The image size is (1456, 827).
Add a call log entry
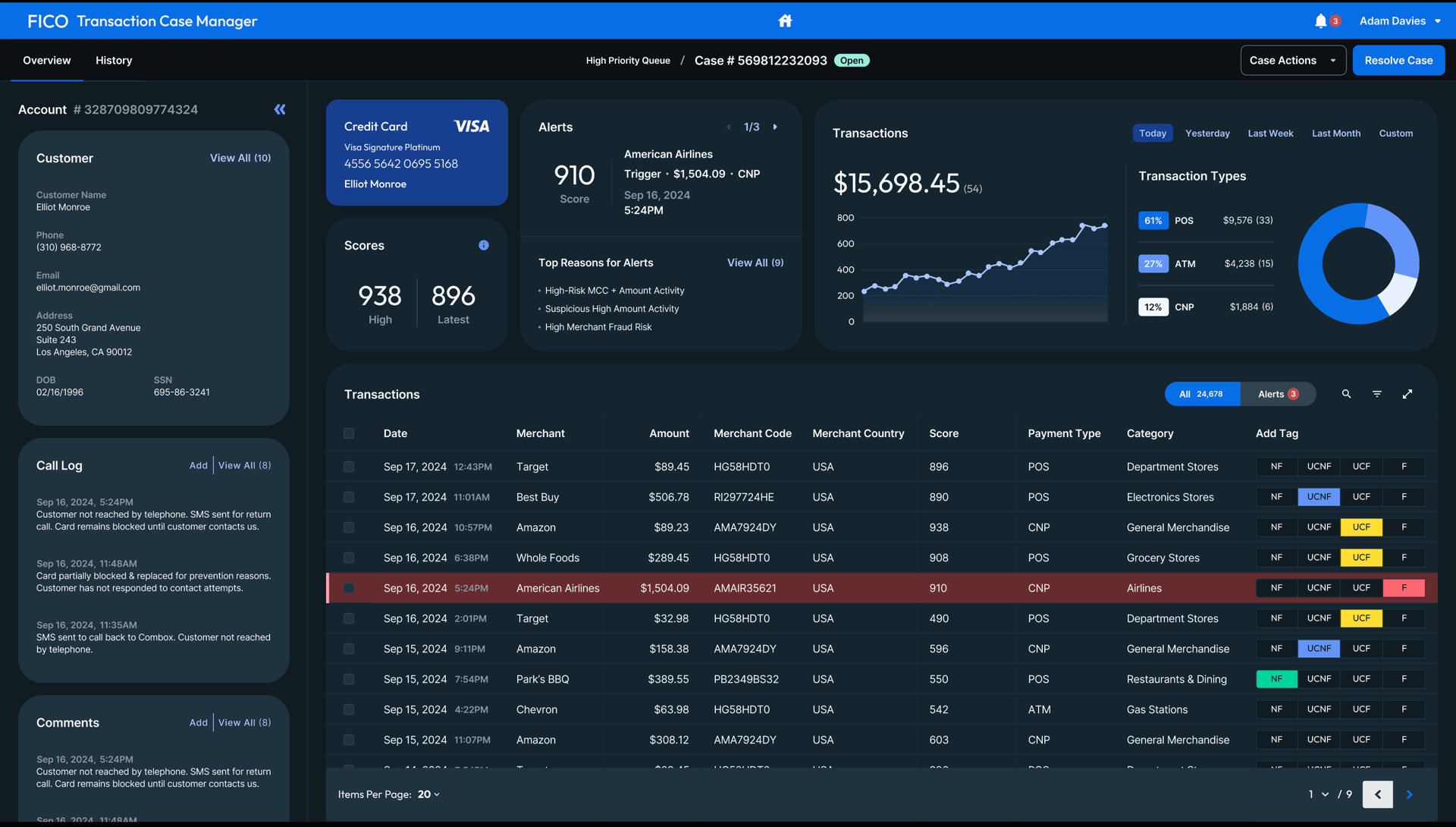pyautogui.click(x=198, y=465)
